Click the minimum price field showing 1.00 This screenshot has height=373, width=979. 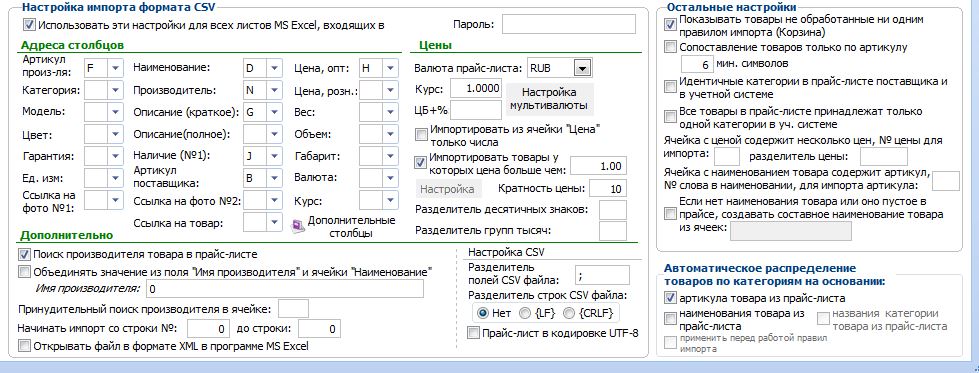click(x=599, y=166)
